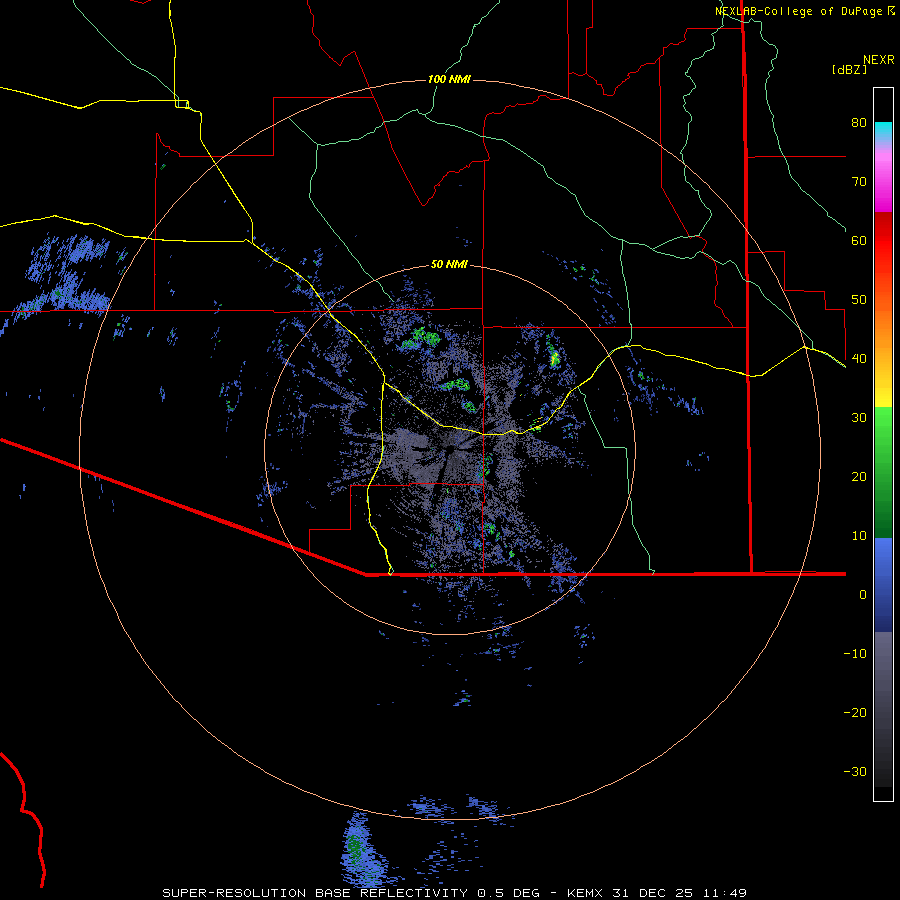Click the 0 value on the dBZ scale

[863, 595]
